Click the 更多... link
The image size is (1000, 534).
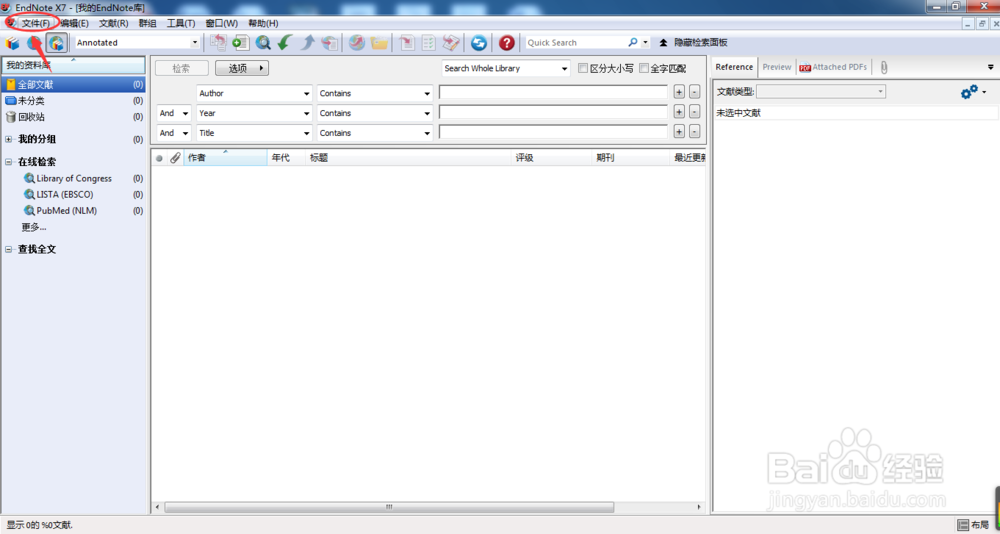point(34,226)
